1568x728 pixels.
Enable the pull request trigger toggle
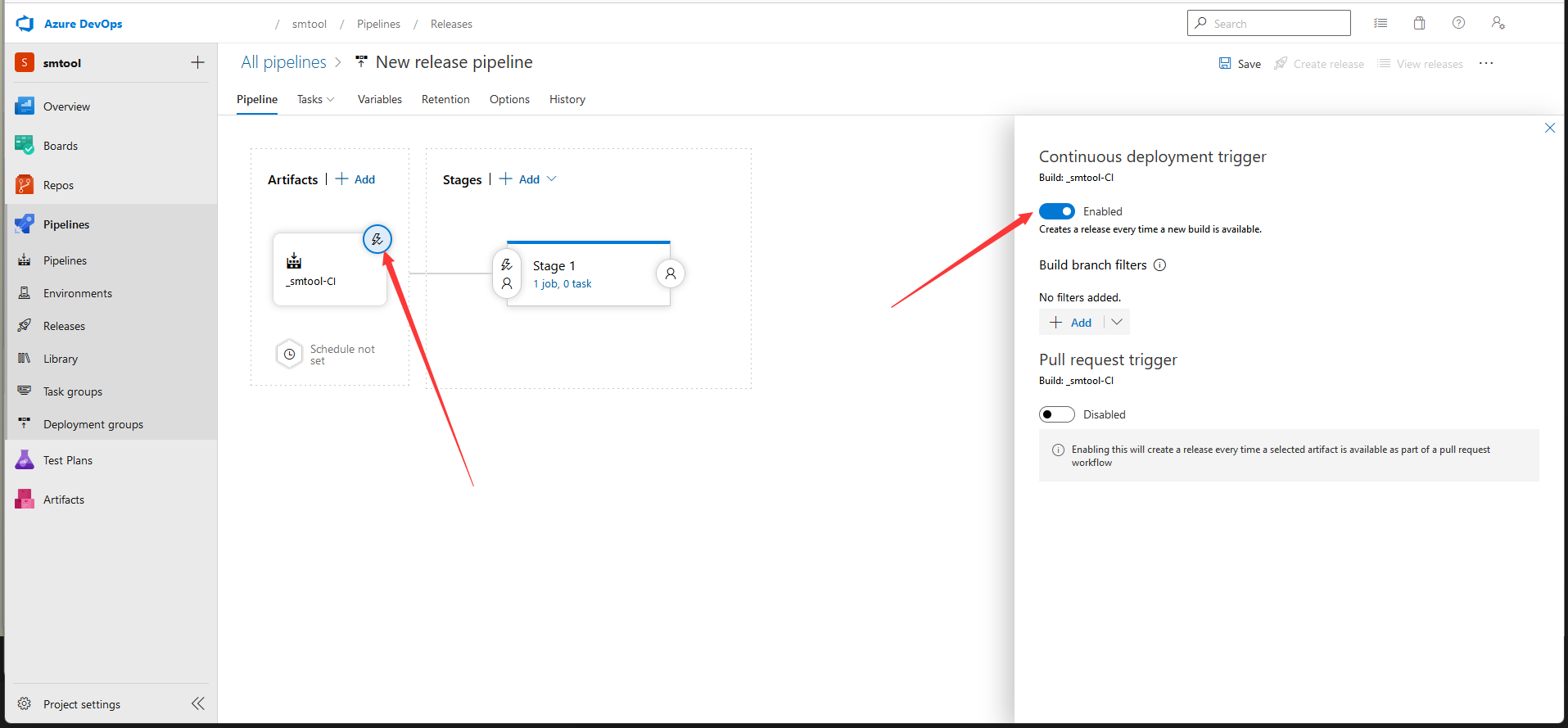[x=1057, y=414]
